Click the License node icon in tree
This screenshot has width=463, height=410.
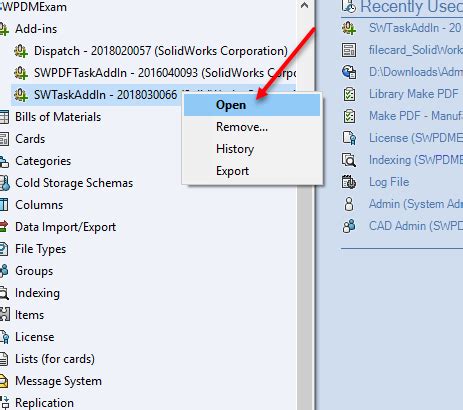coord(4,337)
